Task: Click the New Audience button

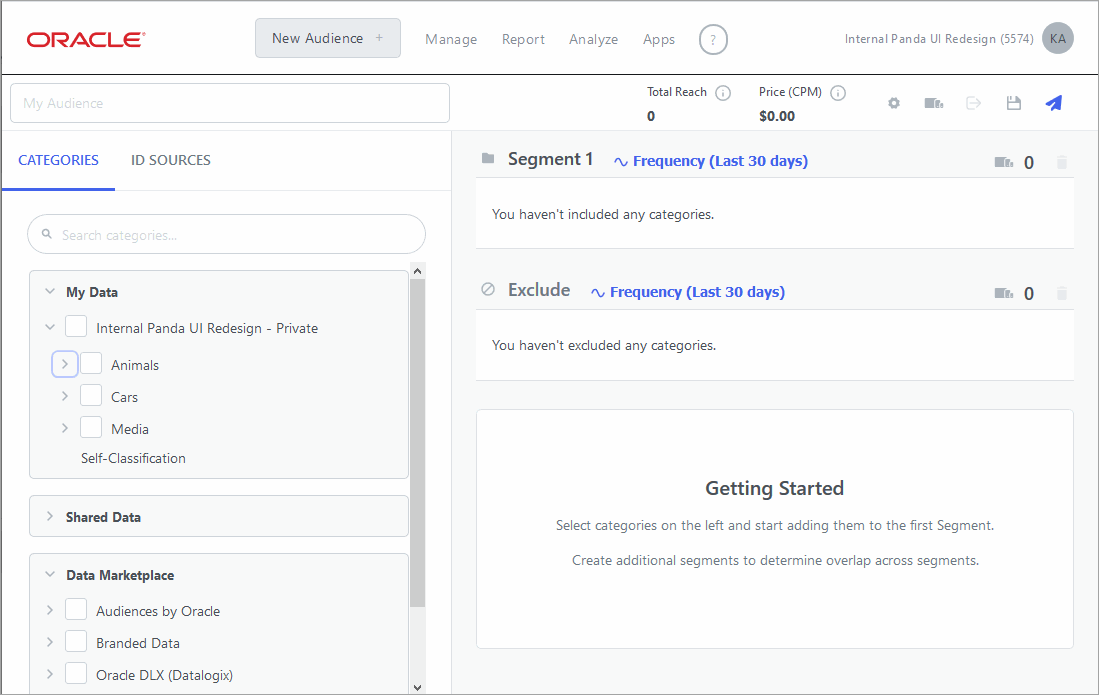Action: 327,38
